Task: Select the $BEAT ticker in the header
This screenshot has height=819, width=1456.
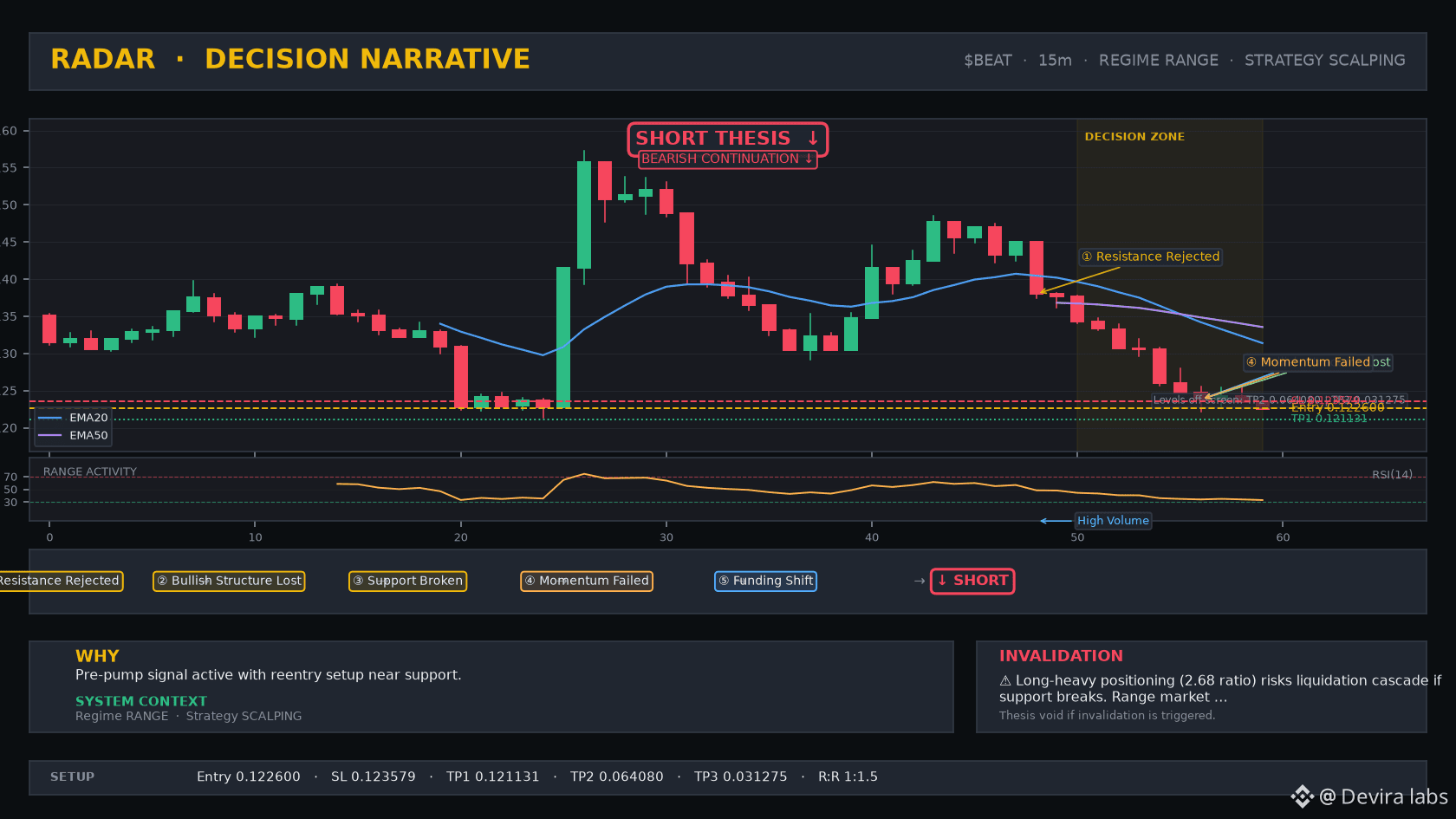Action: click(x=988, y=61)
